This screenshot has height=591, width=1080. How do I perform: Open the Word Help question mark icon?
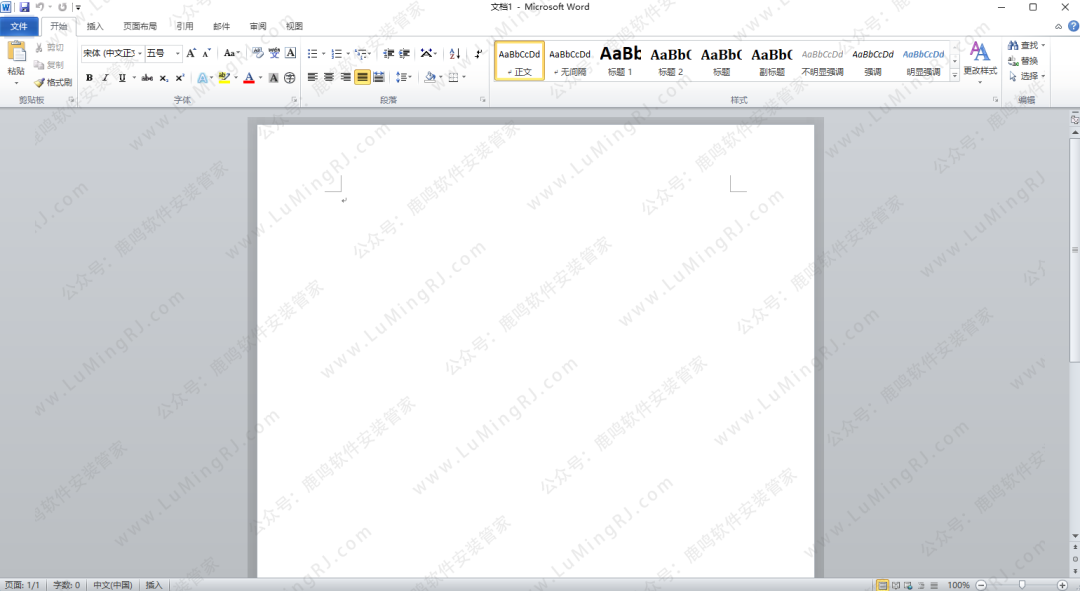click(1073, 26)
